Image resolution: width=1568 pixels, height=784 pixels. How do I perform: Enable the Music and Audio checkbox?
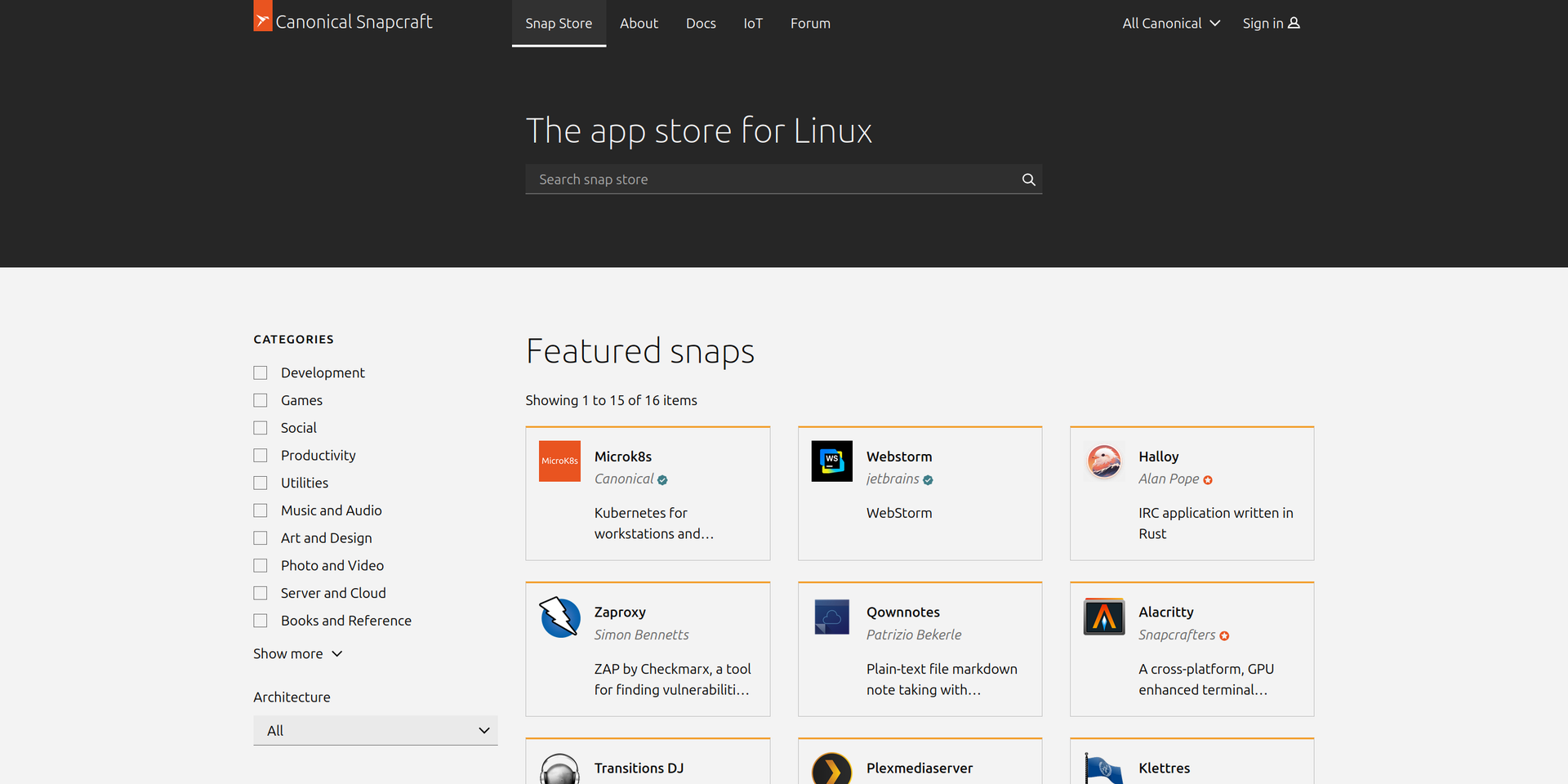pos(261,510)
